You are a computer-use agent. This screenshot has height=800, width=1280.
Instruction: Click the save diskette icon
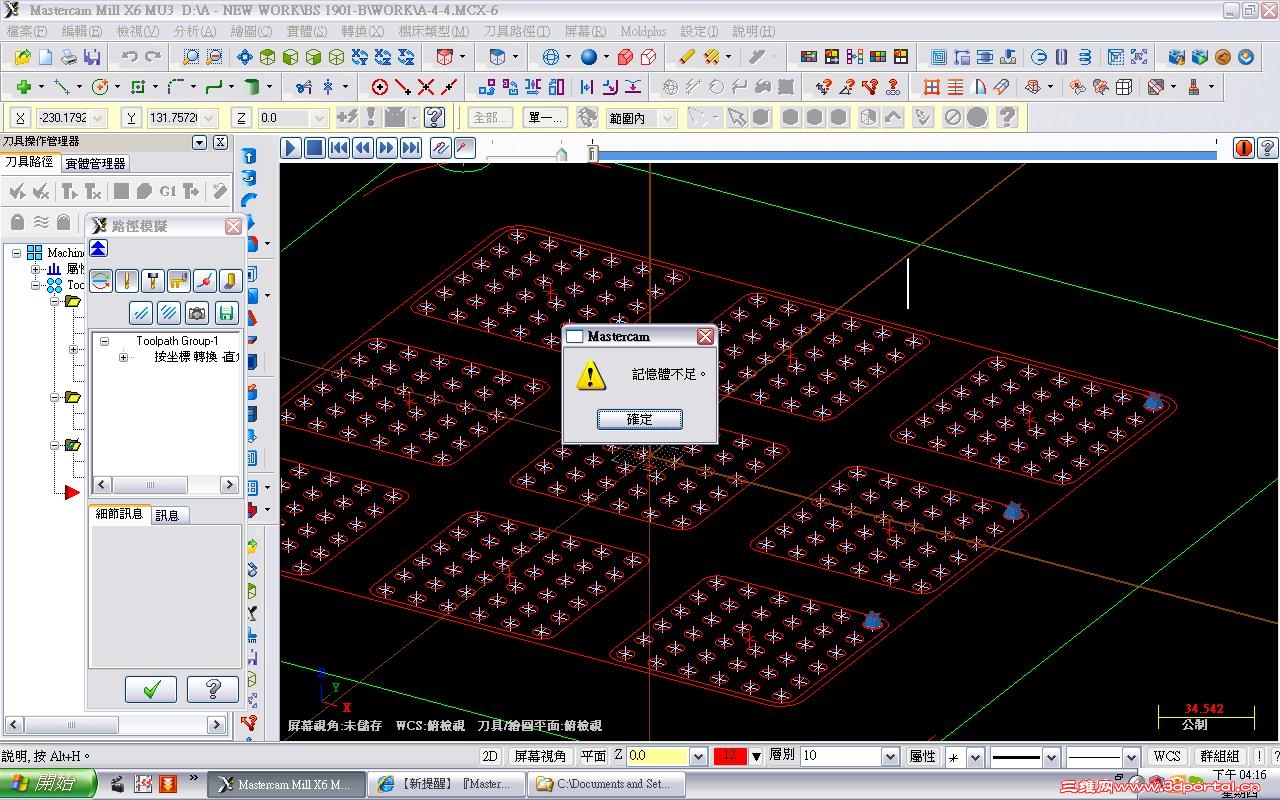click(92, 57)
